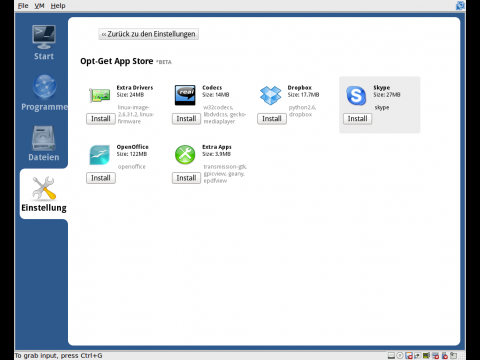Click the Size: 14MB text

coord(215,95)
